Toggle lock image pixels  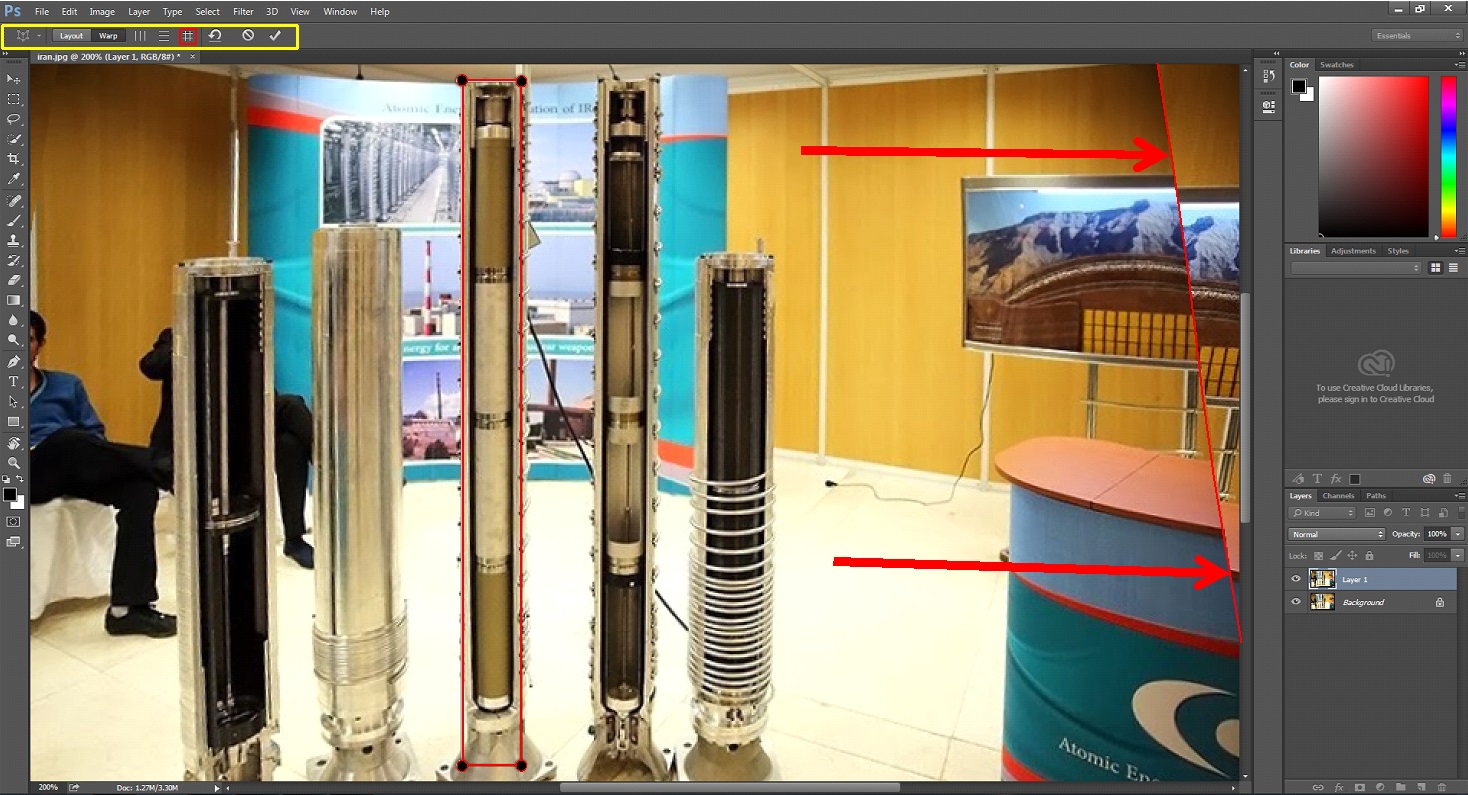[1335, 555]
